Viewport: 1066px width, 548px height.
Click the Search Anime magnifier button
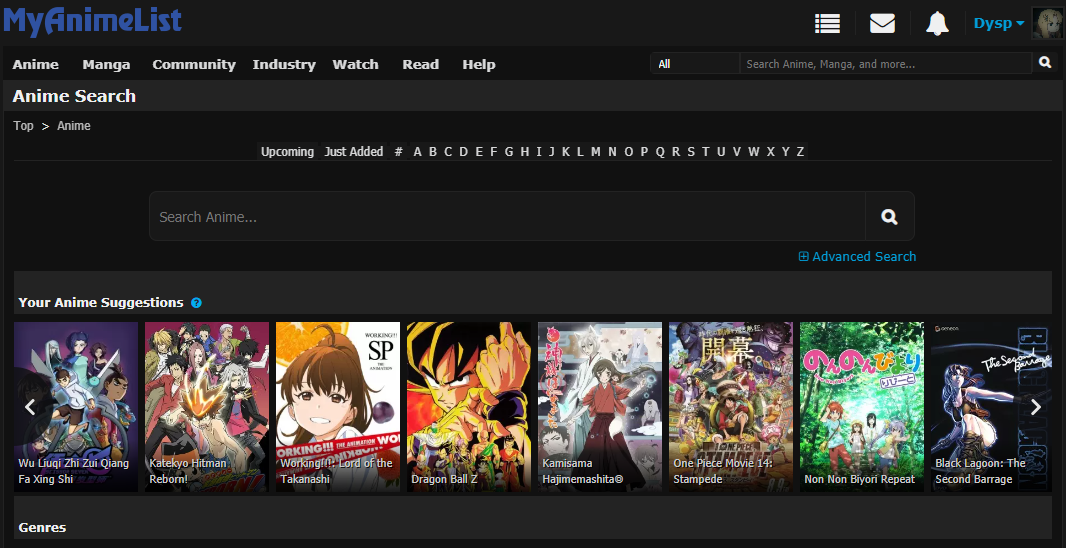click(889, 217)
